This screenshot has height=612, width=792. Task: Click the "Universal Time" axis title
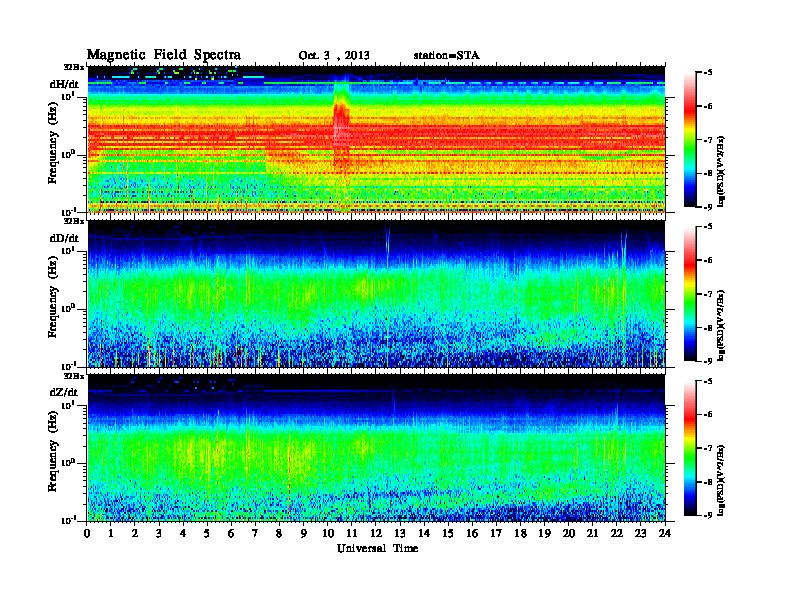(377, 548)
